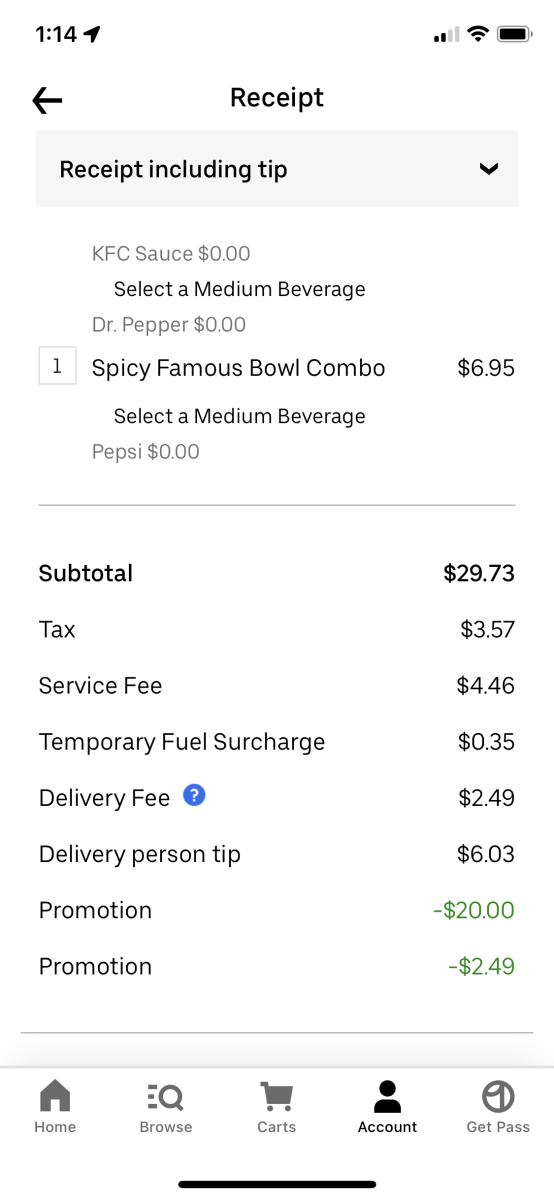Tap the Browse tab label
The width and height of the screenshot is (554, 1200).
point(166,1127)
